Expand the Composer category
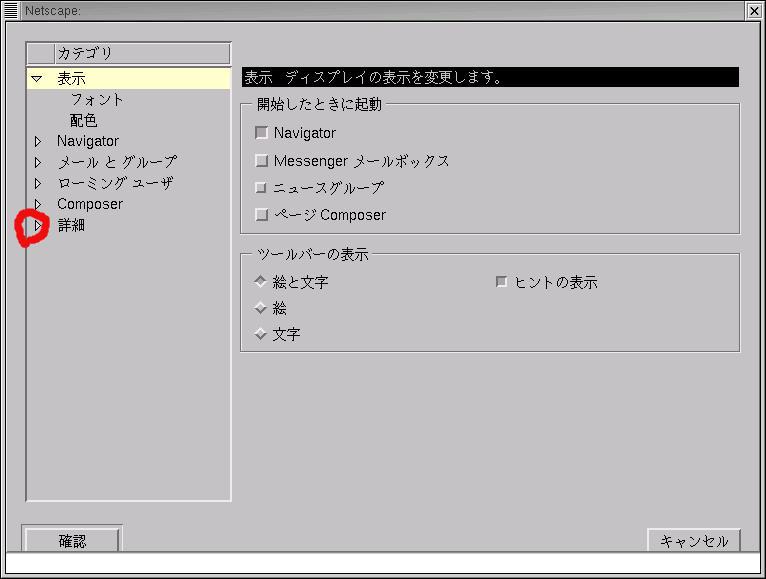 (x=38, y=204)
